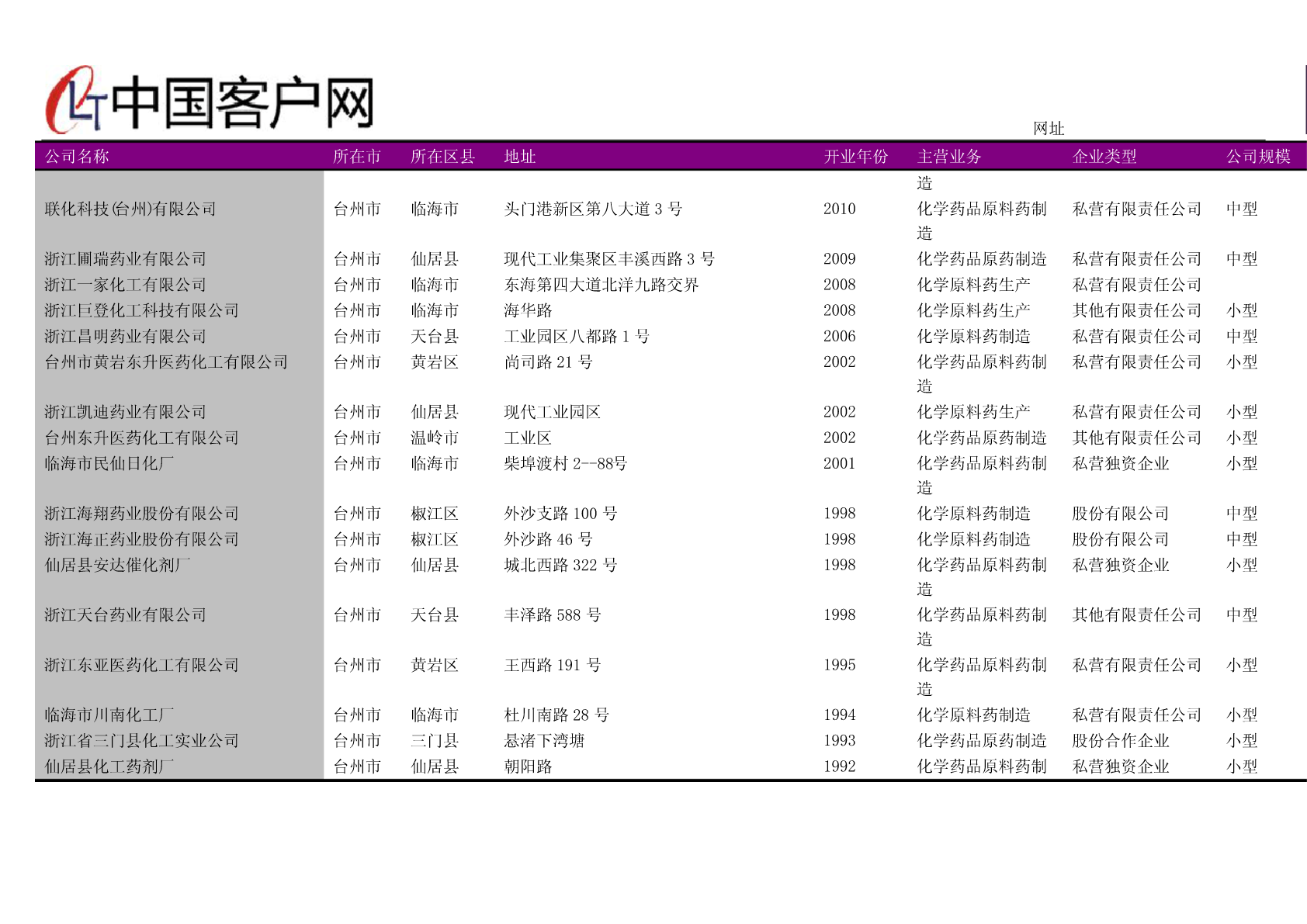This screenshot has height=924, width=1307.
Task: Select company 仙居县化工药剂厂
Action: click(x=109, y=767)
